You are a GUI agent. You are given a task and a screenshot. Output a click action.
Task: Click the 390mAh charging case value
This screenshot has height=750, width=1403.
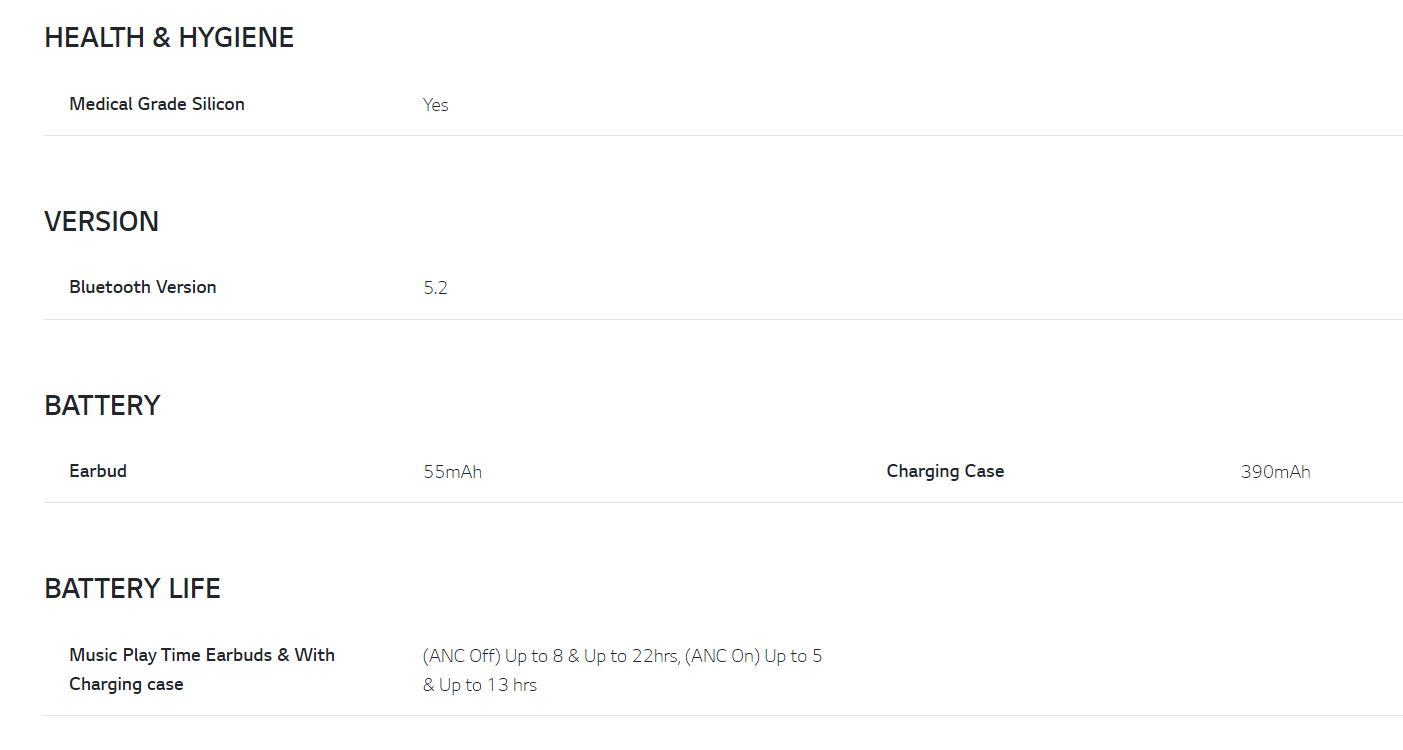1275,472
